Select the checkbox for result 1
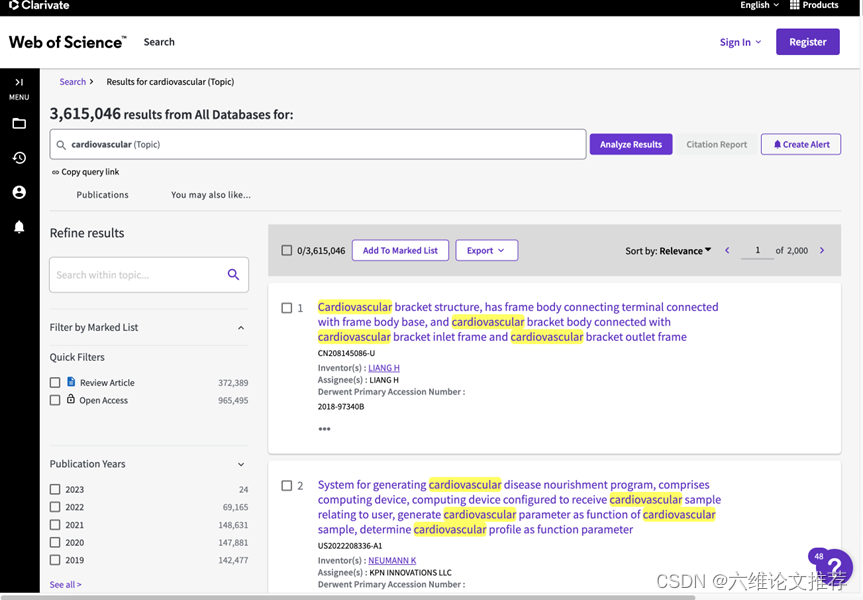This screenshot has width=863, height=600. pos(287,308)
